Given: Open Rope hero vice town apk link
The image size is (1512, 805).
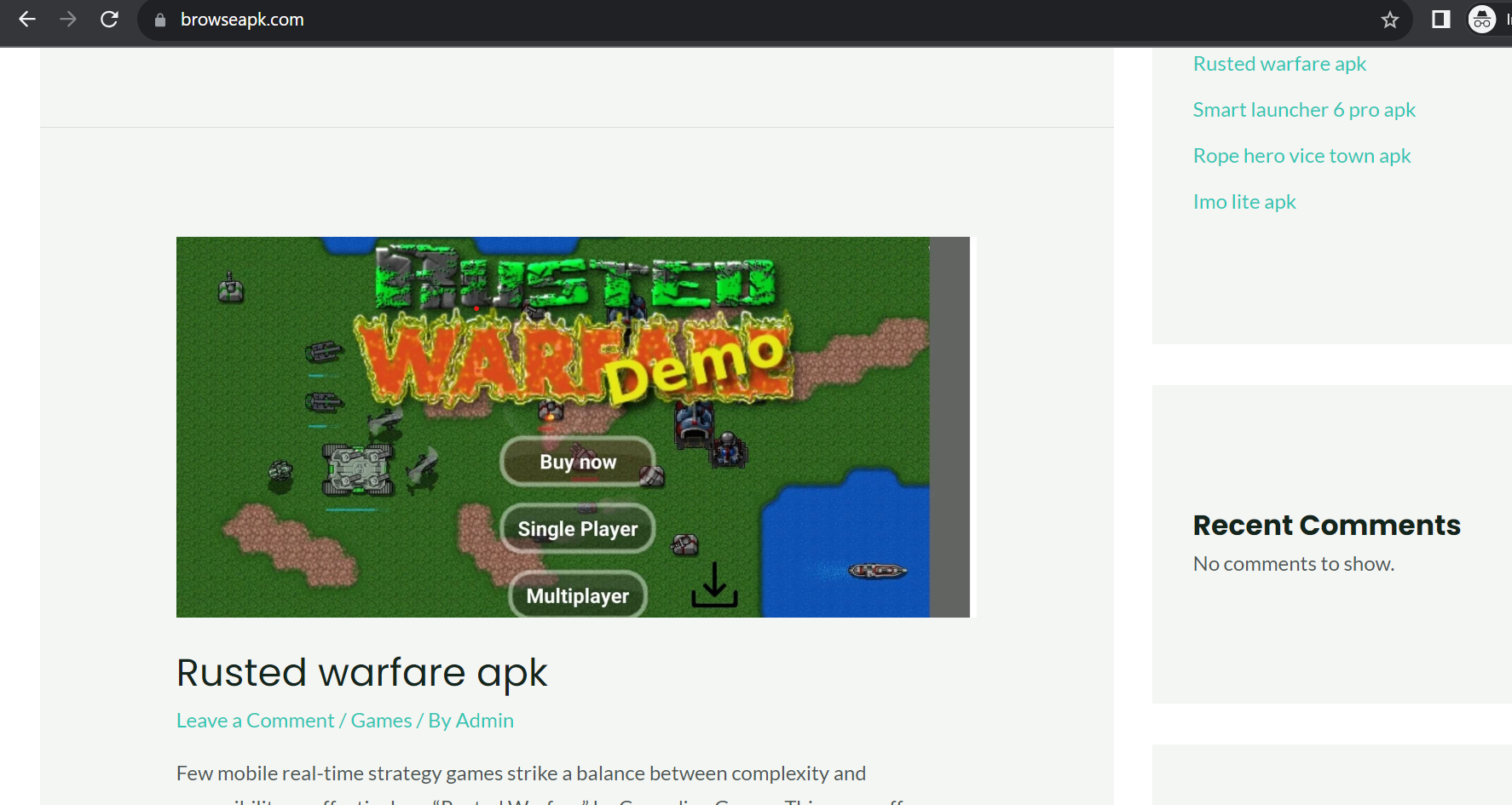Looking at the screenshot, I should point(1301,156).
